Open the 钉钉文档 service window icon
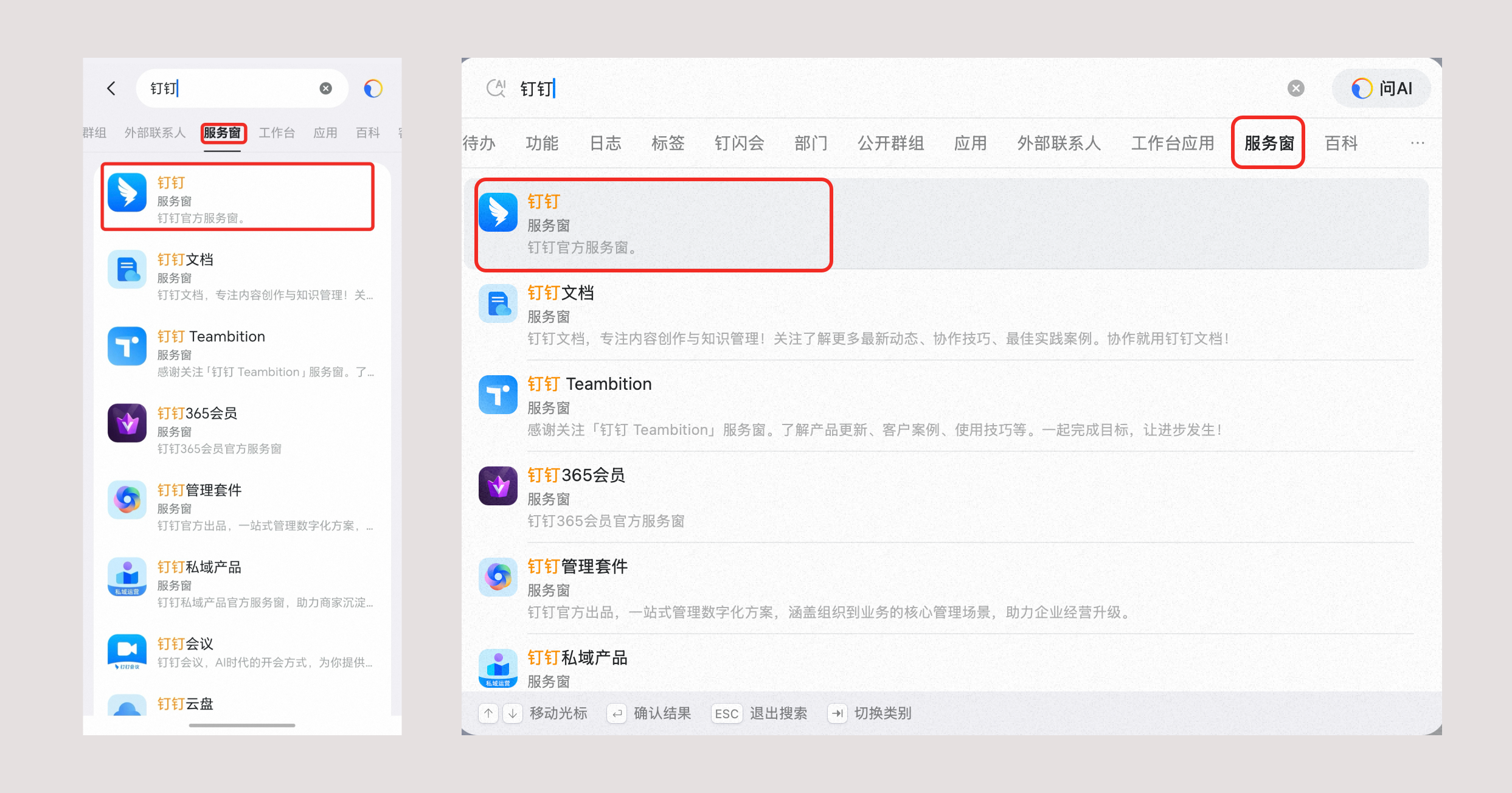Image resolution: width=1512 pixels, height=793 pixels. 498,304
